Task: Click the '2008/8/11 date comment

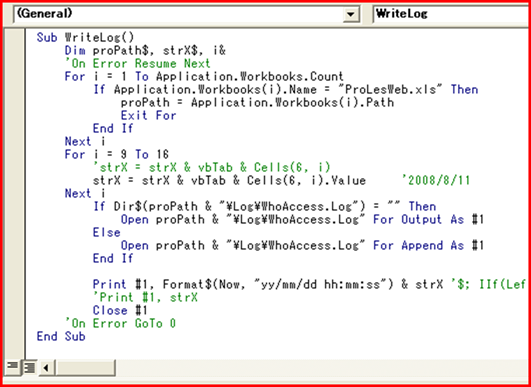Action: (x=436, y=180)
